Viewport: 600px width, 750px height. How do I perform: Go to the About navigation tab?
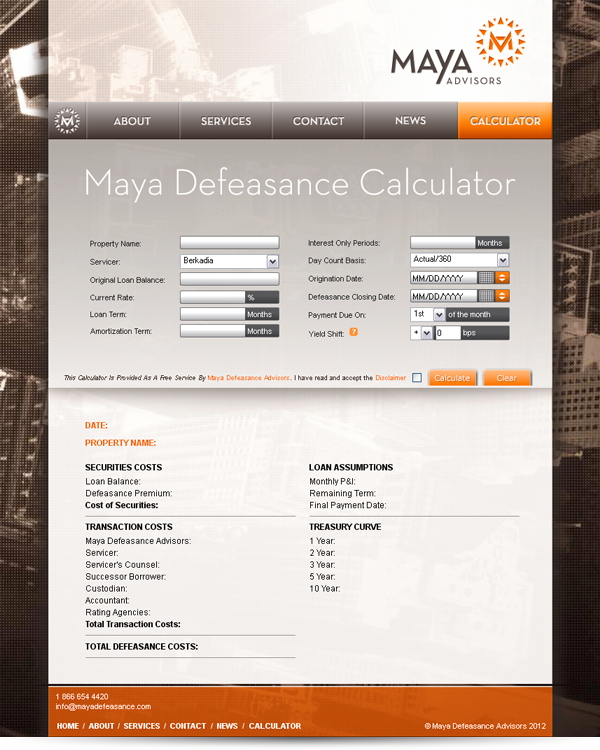132,121
